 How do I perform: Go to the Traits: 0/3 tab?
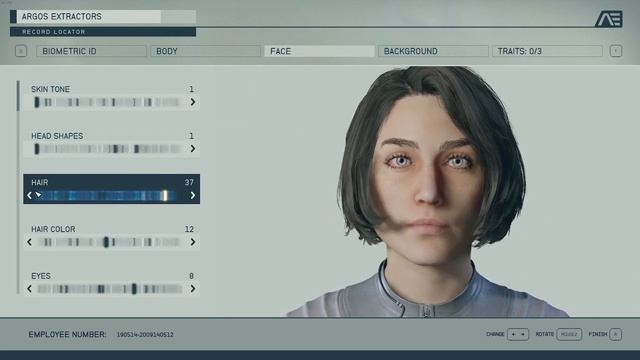coord(547,51)
